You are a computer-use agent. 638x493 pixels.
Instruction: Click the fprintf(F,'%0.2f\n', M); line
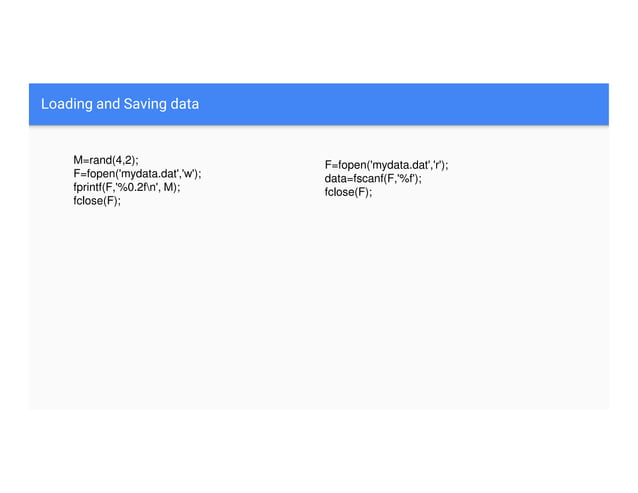127,187
